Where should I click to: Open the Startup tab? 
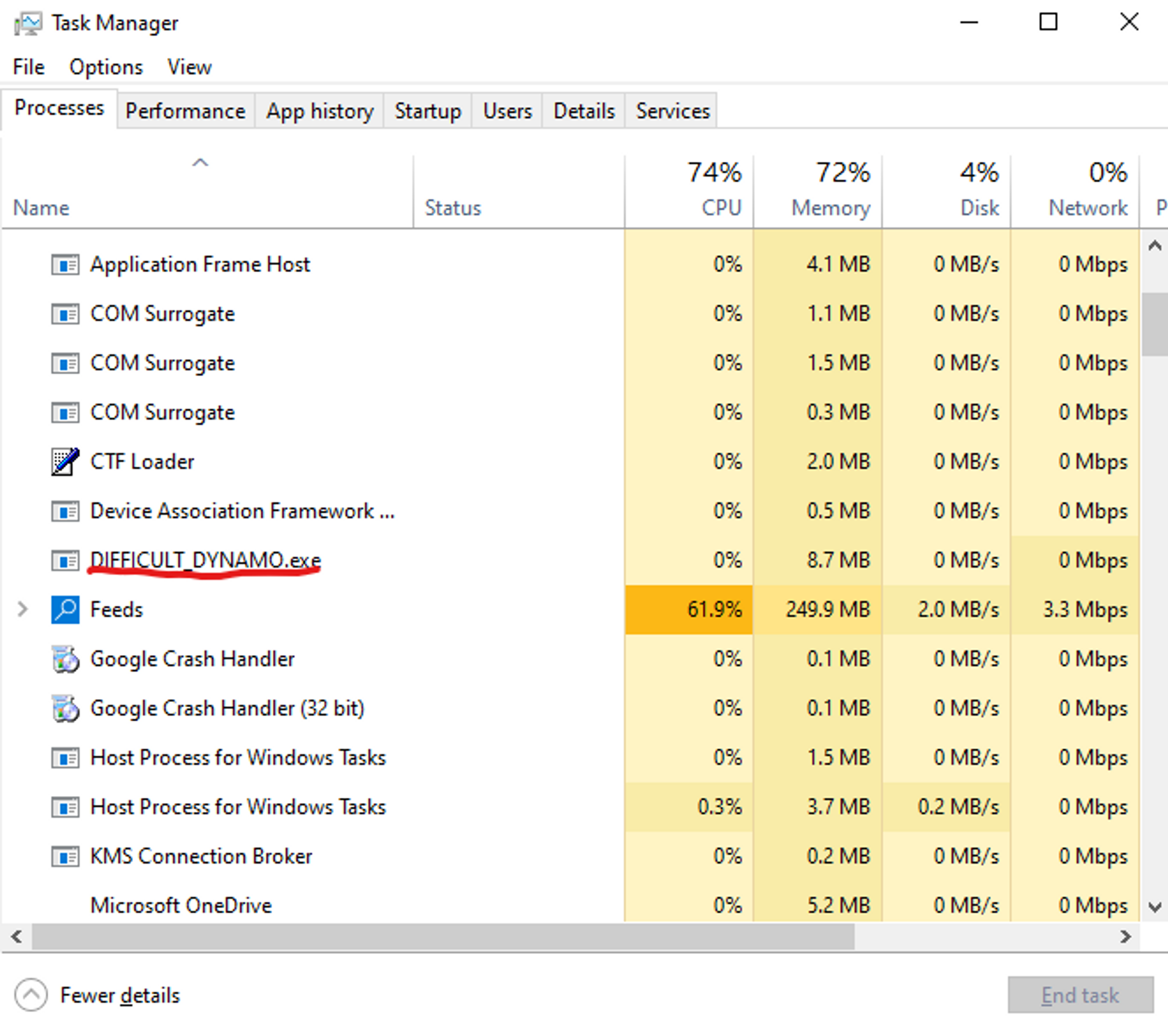(x=427, y=111)
